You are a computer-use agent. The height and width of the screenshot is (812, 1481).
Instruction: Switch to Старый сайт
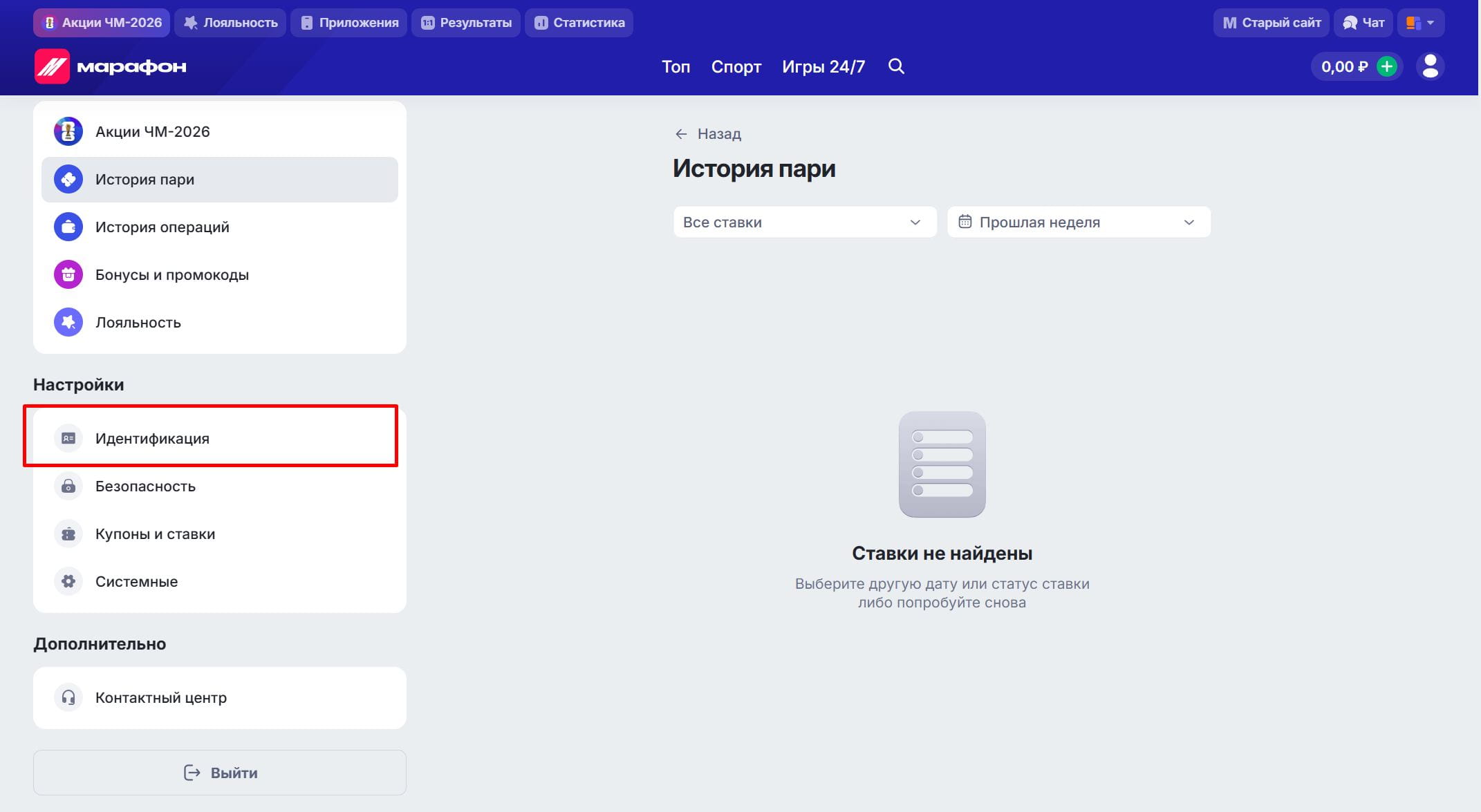pyautogui.click(x=1271, y=23)
